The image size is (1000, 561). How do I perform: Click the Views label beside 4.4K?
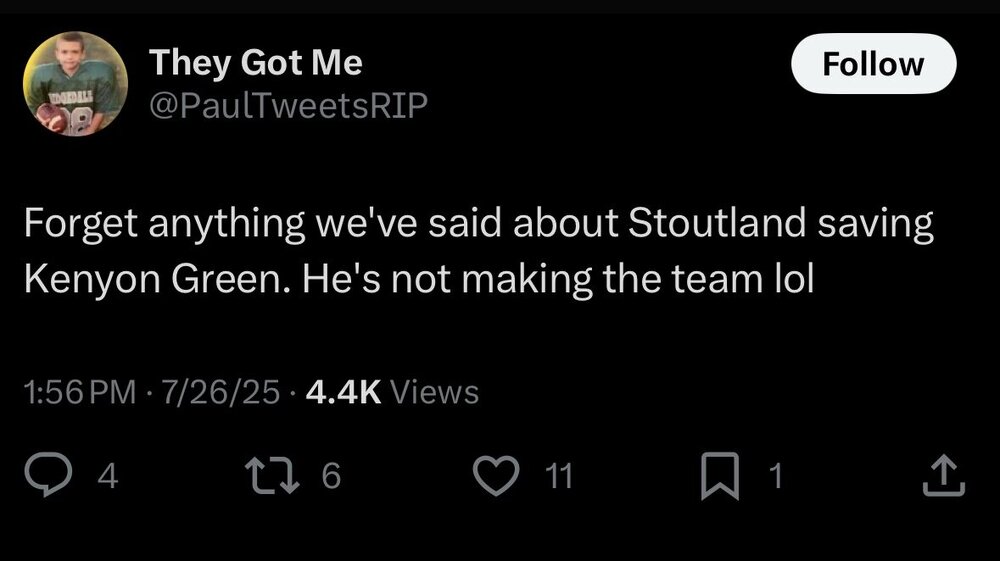pyautogui.click(x=434, y=393)
